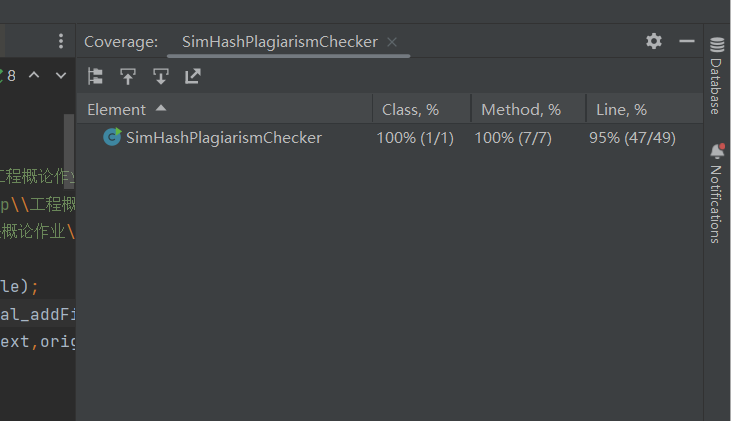The image size is (731, 421).
Task: Click the navigate up (up-arrow) toolbar icon
Action: pyautogui.click(x=128, y=76)
